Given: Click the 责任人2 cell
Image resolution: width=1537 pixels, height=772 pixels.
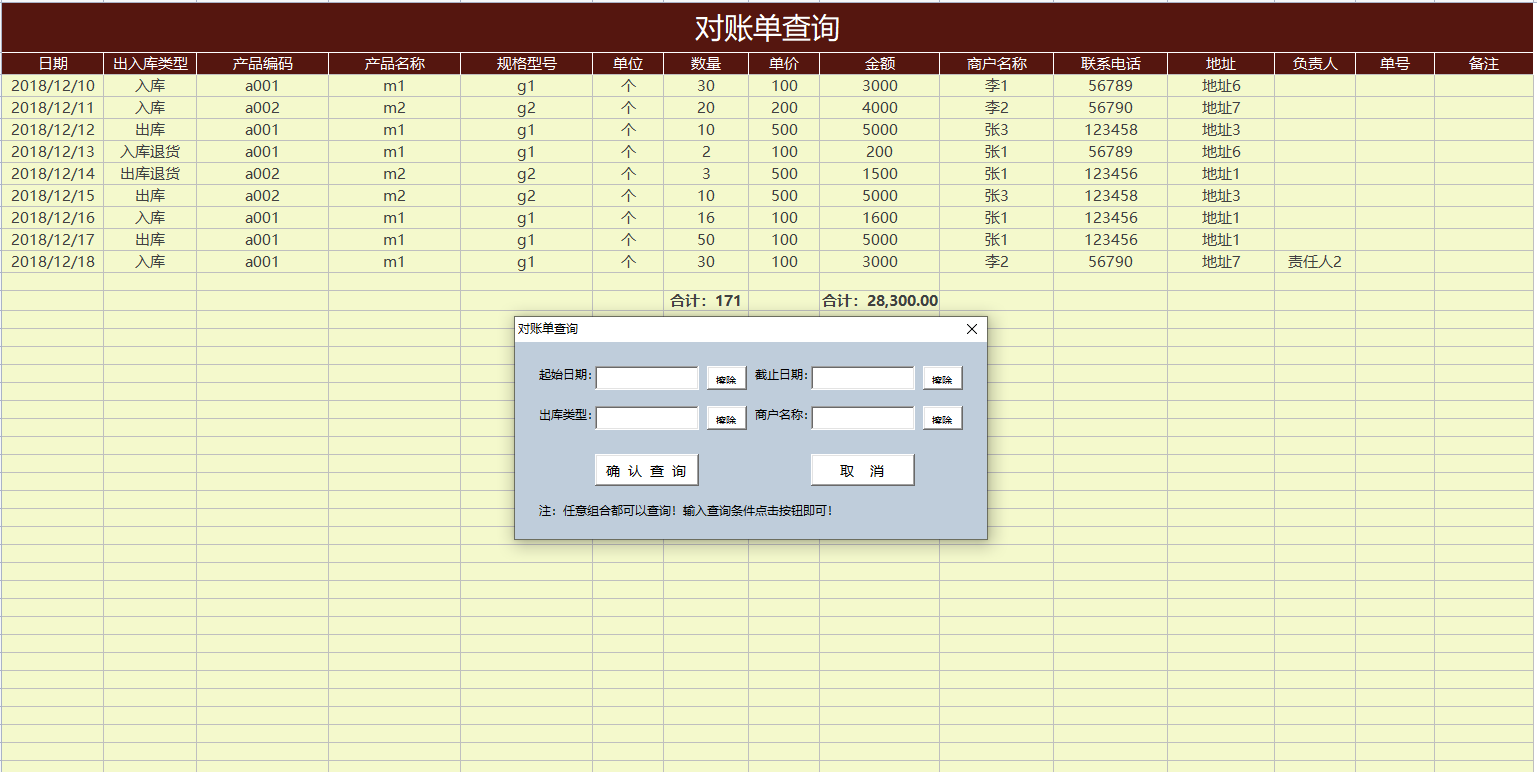Looking at the screenshot, I should coord(1314,262).
